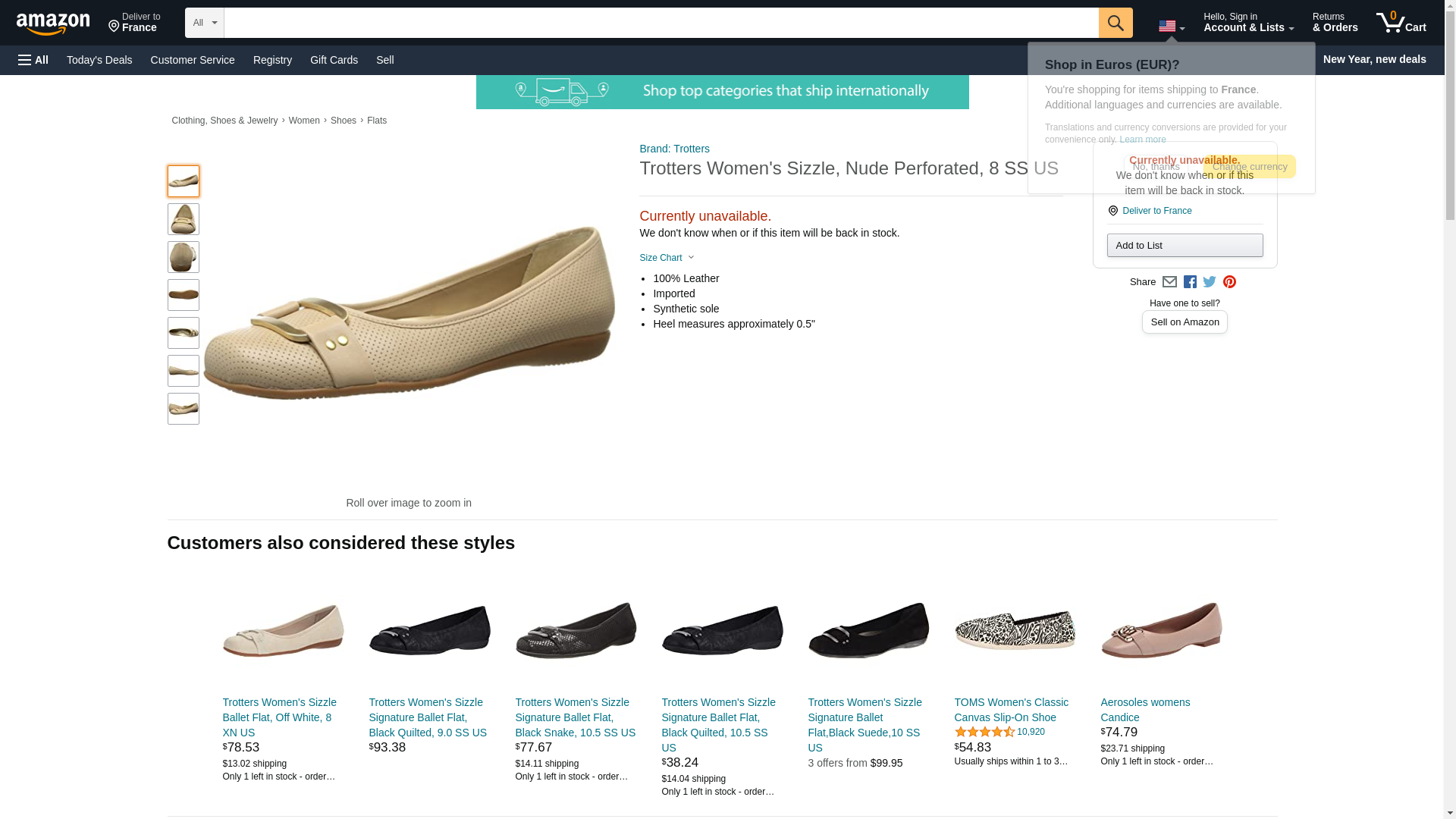Open Gift Cards nav item

tap(334, 60)
